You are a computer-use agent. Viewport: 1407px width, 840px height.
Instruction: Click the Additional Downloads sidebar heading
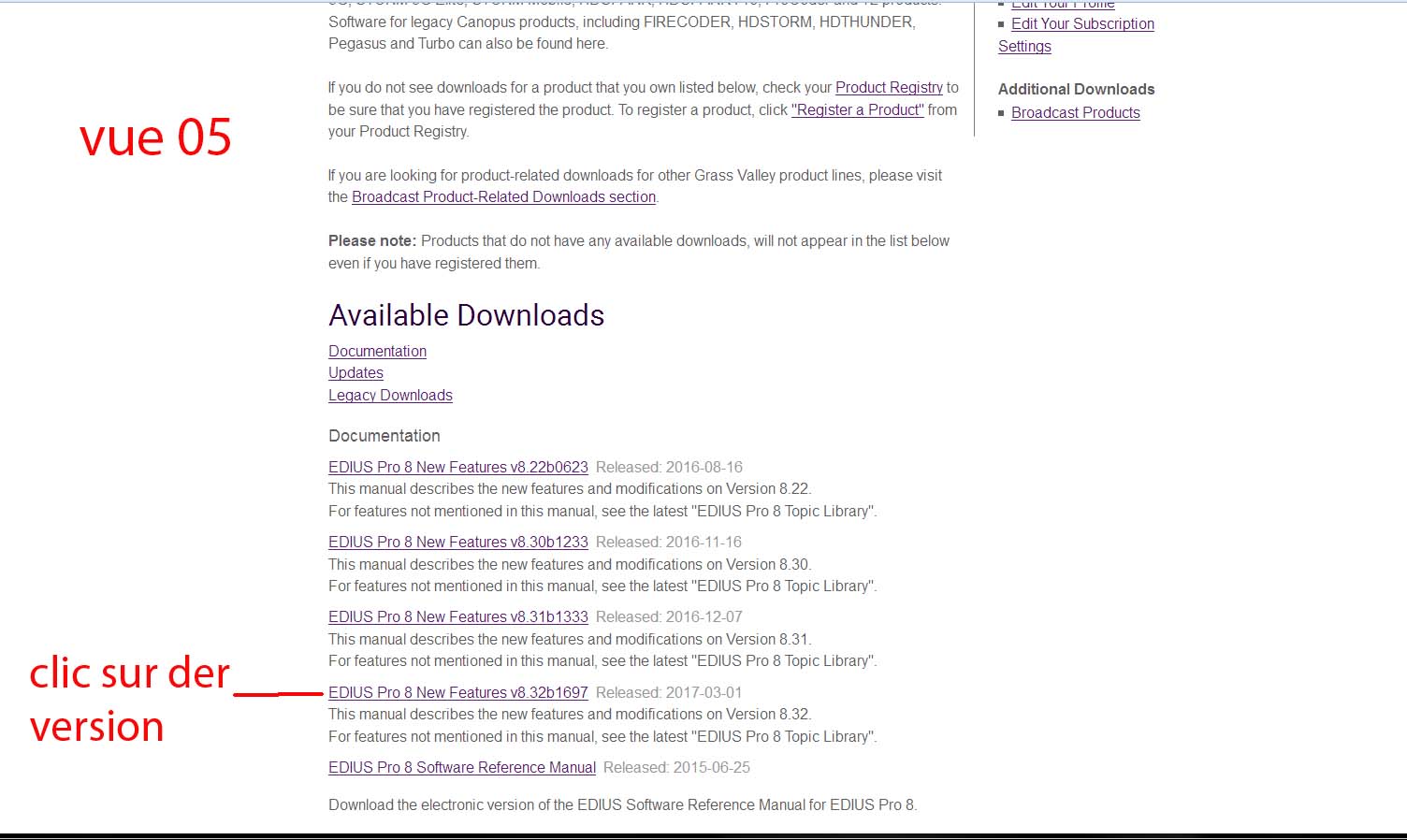point(1076,89)
